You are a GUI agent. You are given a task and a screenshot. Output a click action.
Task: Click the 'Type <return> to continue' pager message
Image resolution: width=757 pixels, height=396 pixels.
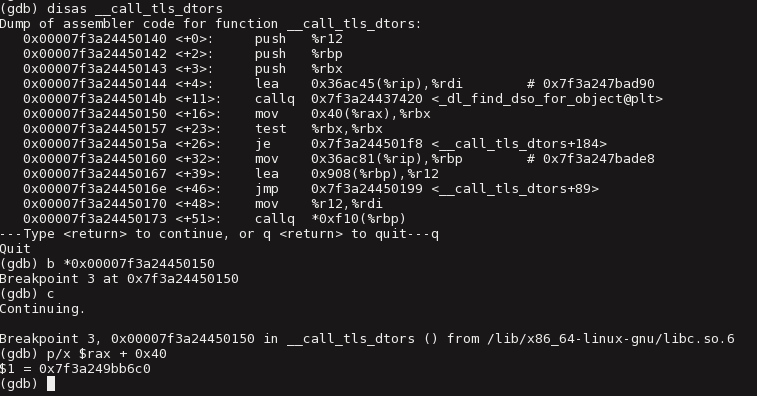tap(219, 234)
